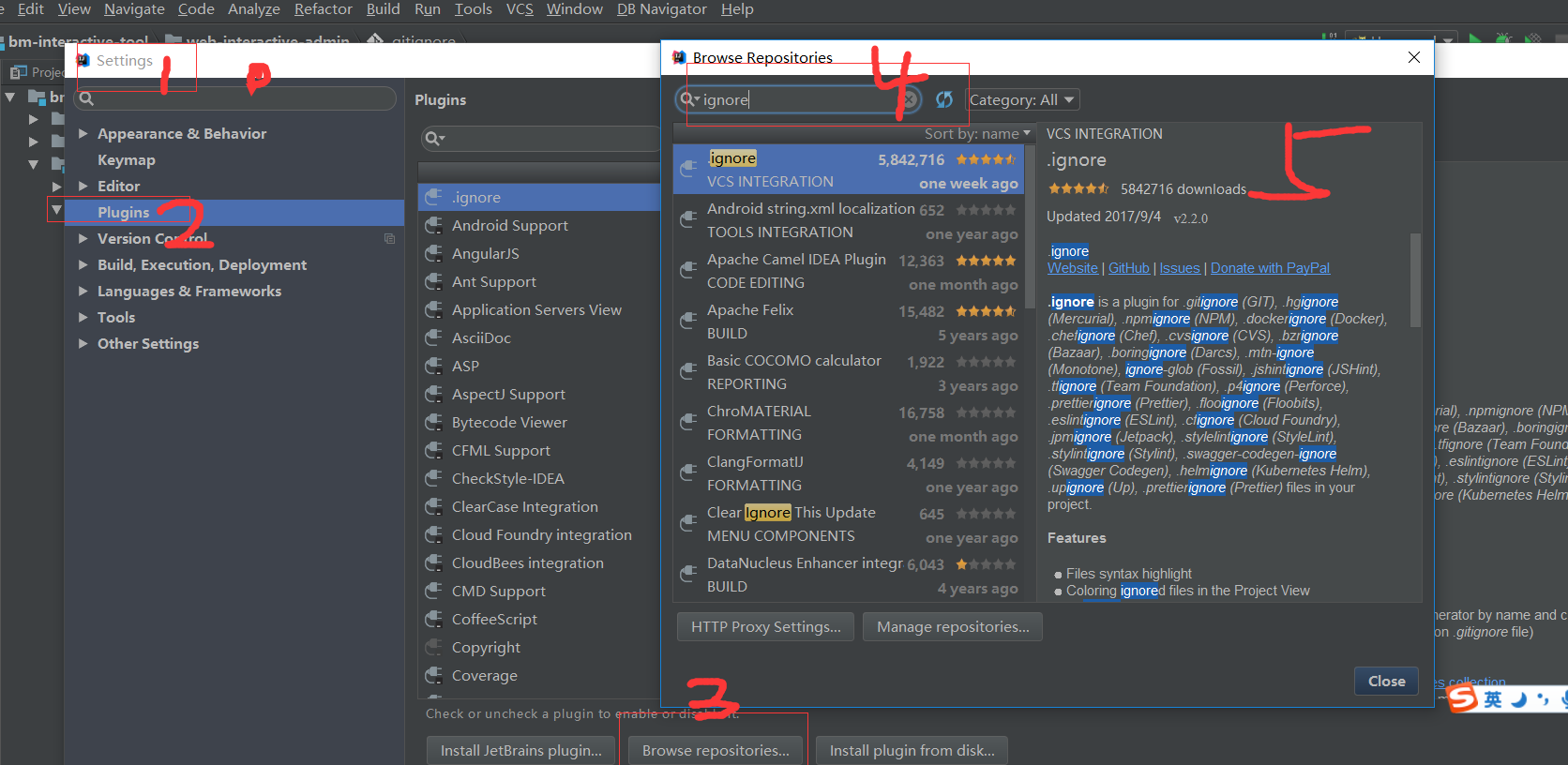Open the Analyze menu
Image resolution: width=1568 pixels, height=765 pixels.
pos(254,9)
